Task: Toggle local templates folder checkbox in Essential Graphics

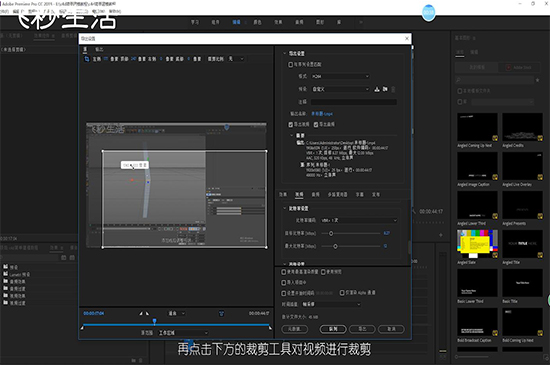Action: [460, 91]
